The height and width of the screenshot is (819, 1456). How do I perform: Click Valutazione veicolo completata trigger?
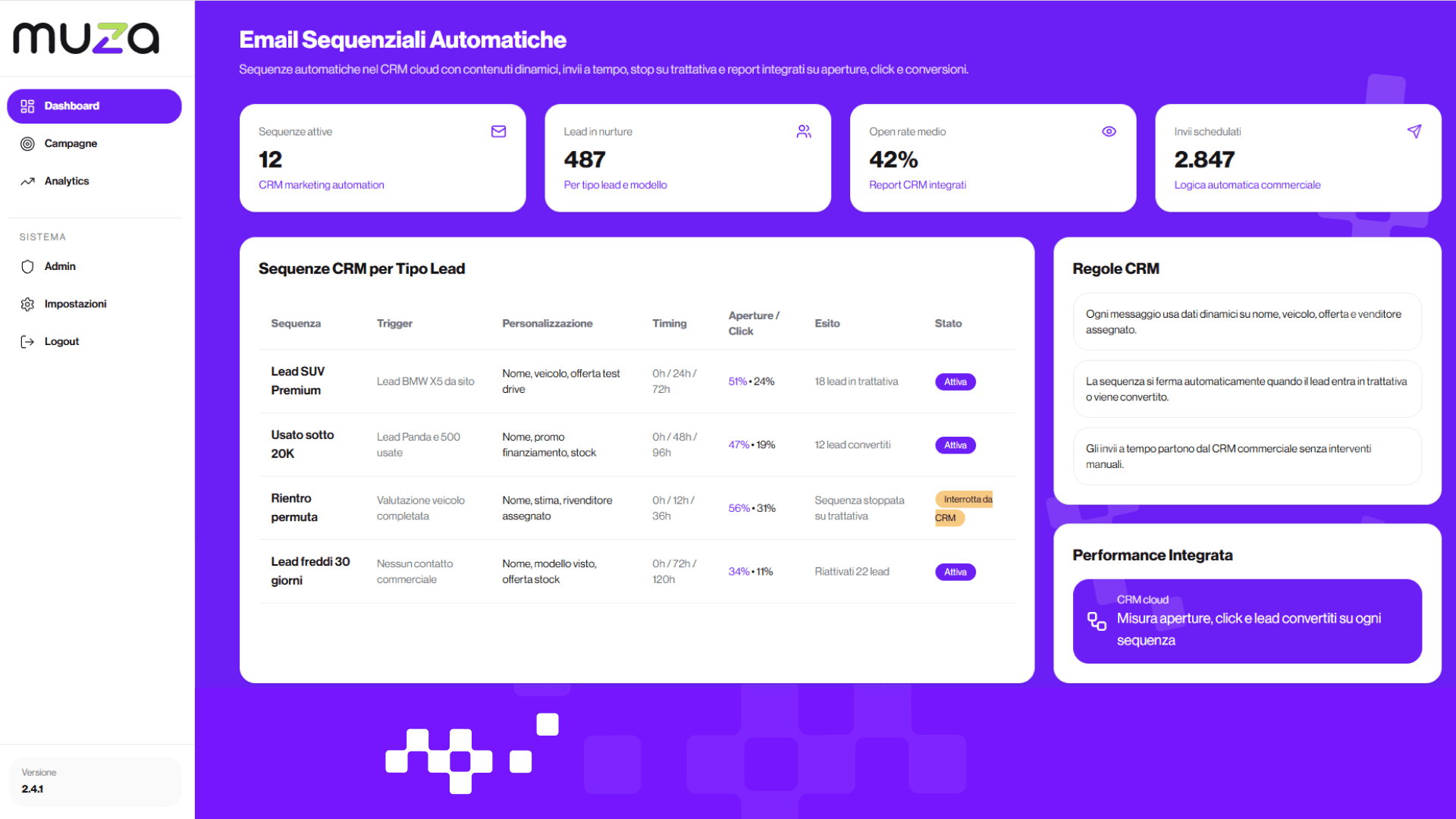tap(421, 509)
